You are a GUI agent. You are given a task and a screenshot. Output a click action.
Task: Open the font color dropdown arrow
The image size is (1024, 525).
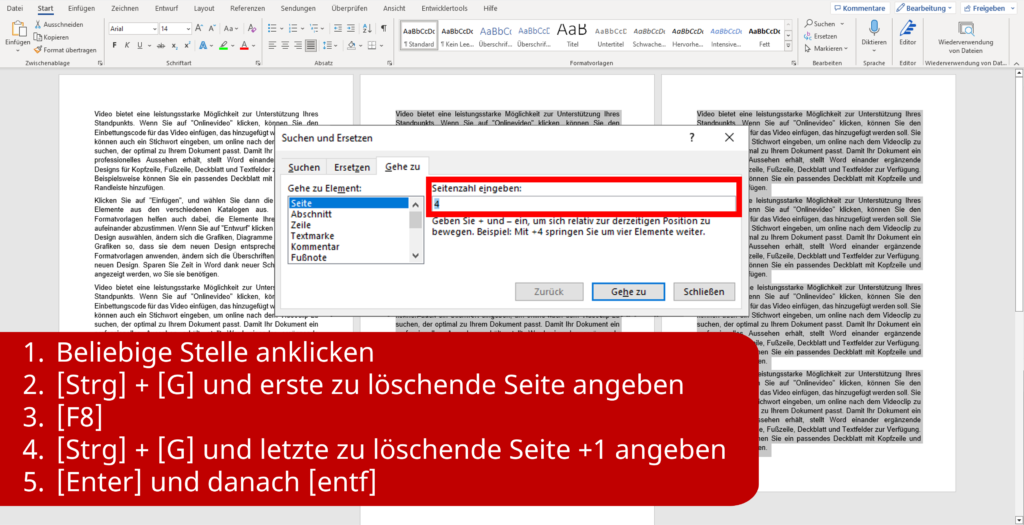[253, 46]
